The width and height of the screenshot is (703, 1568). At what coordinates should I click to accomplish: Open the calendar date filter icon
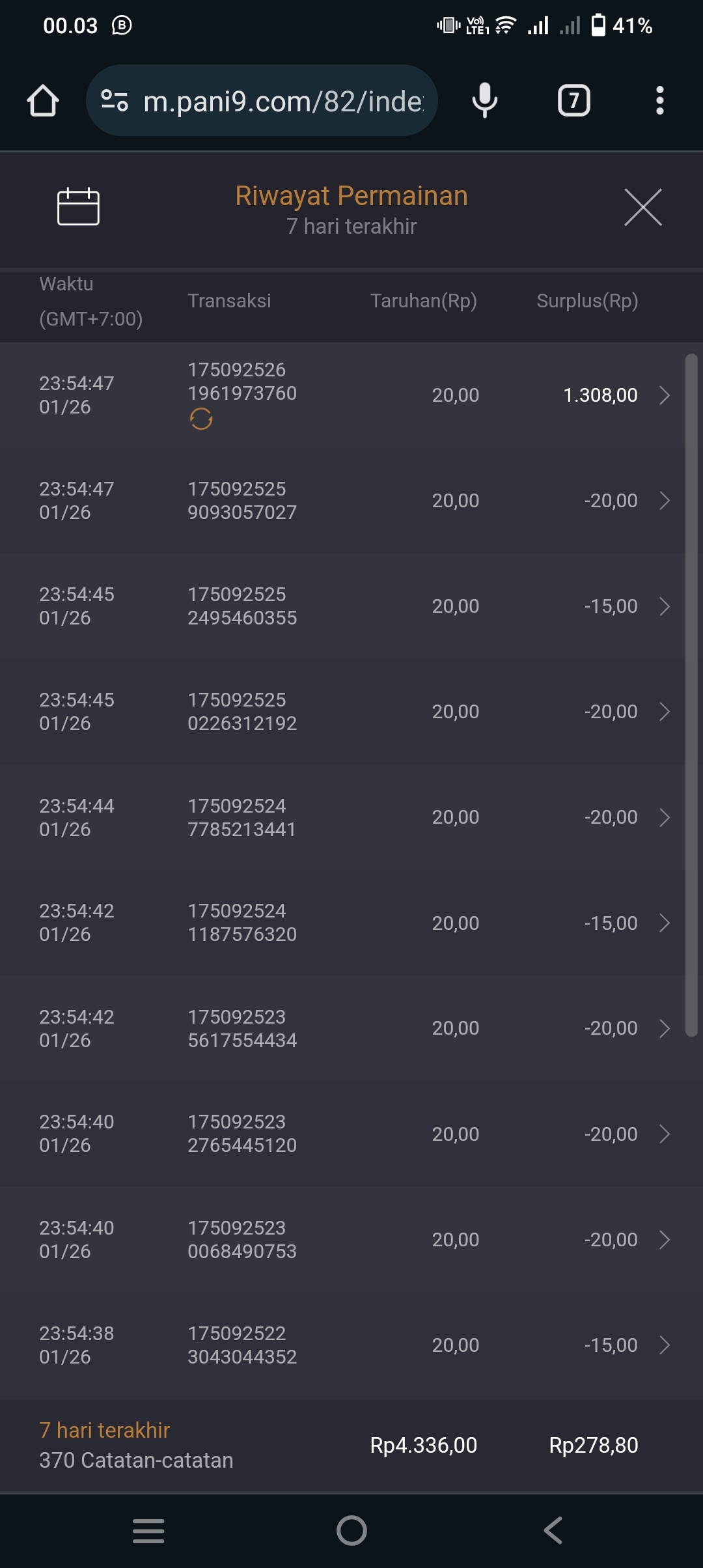pos(78,207)
